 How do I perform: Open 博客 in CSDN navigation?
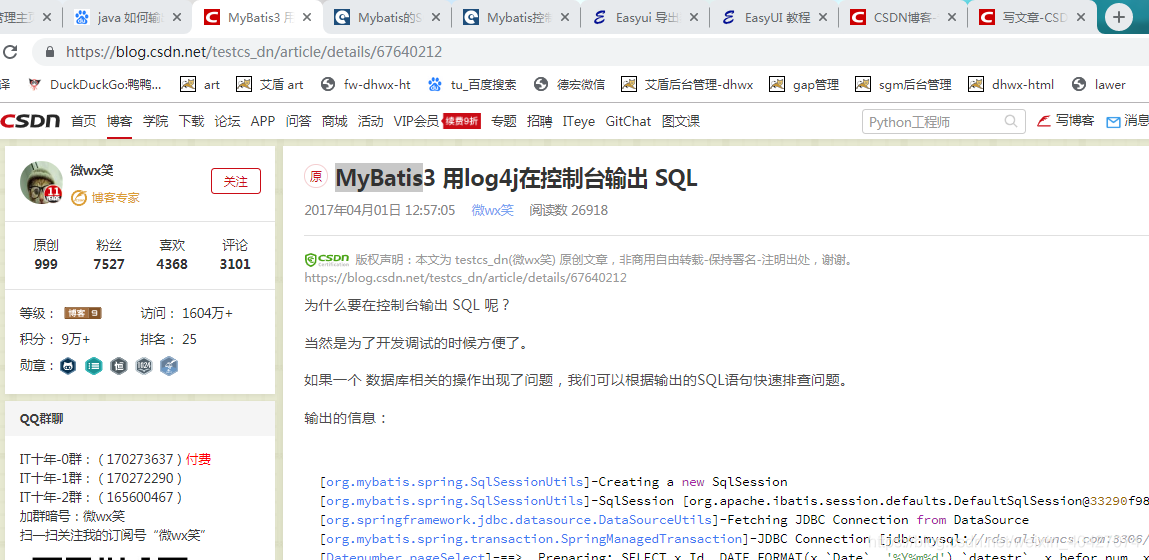pos(119,122)
